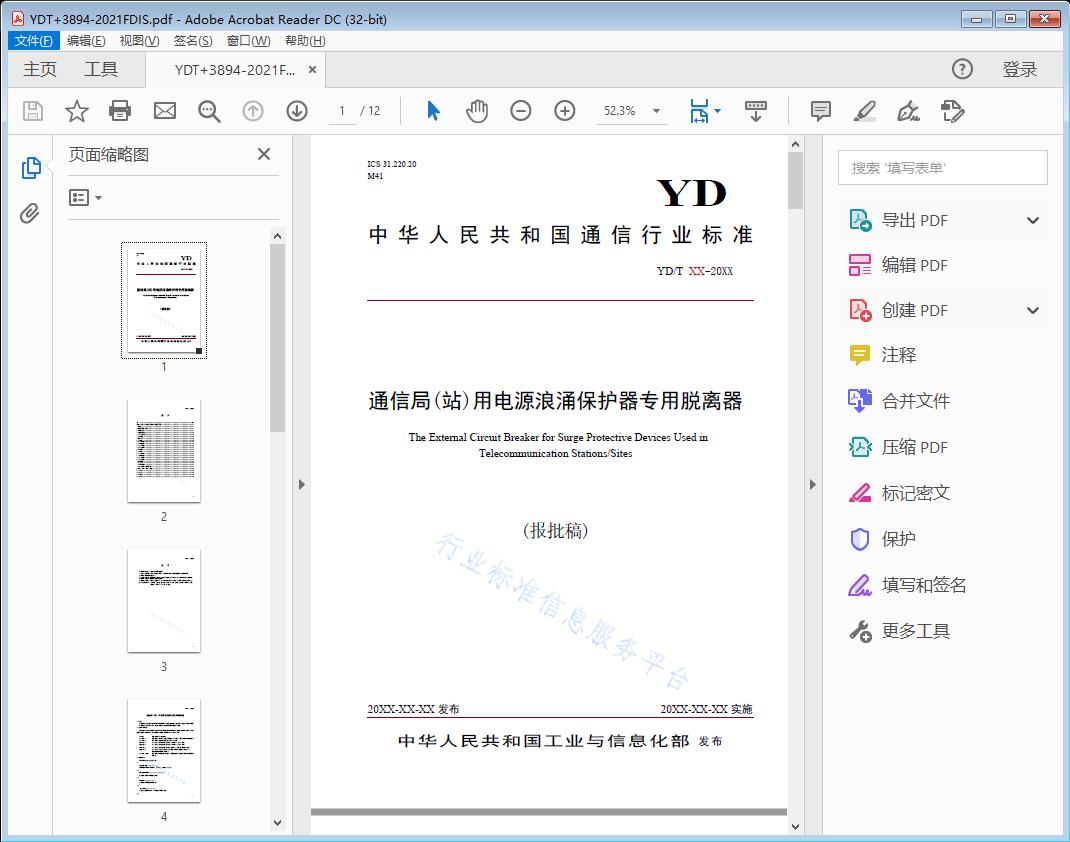Toggle the attachments paperclip panel
Screen dimensions: 1070x842
pyautogui.click(x=31, y=213)
